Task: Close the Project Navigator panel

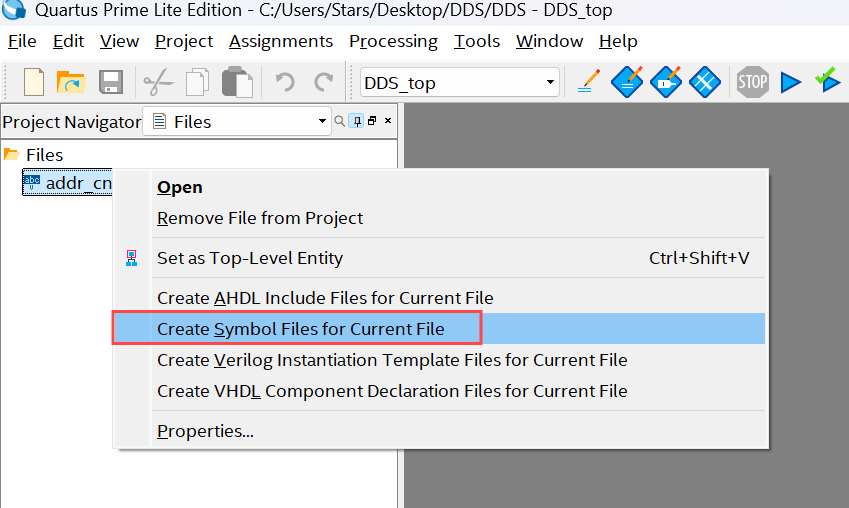Action: (x=388, y=120)
